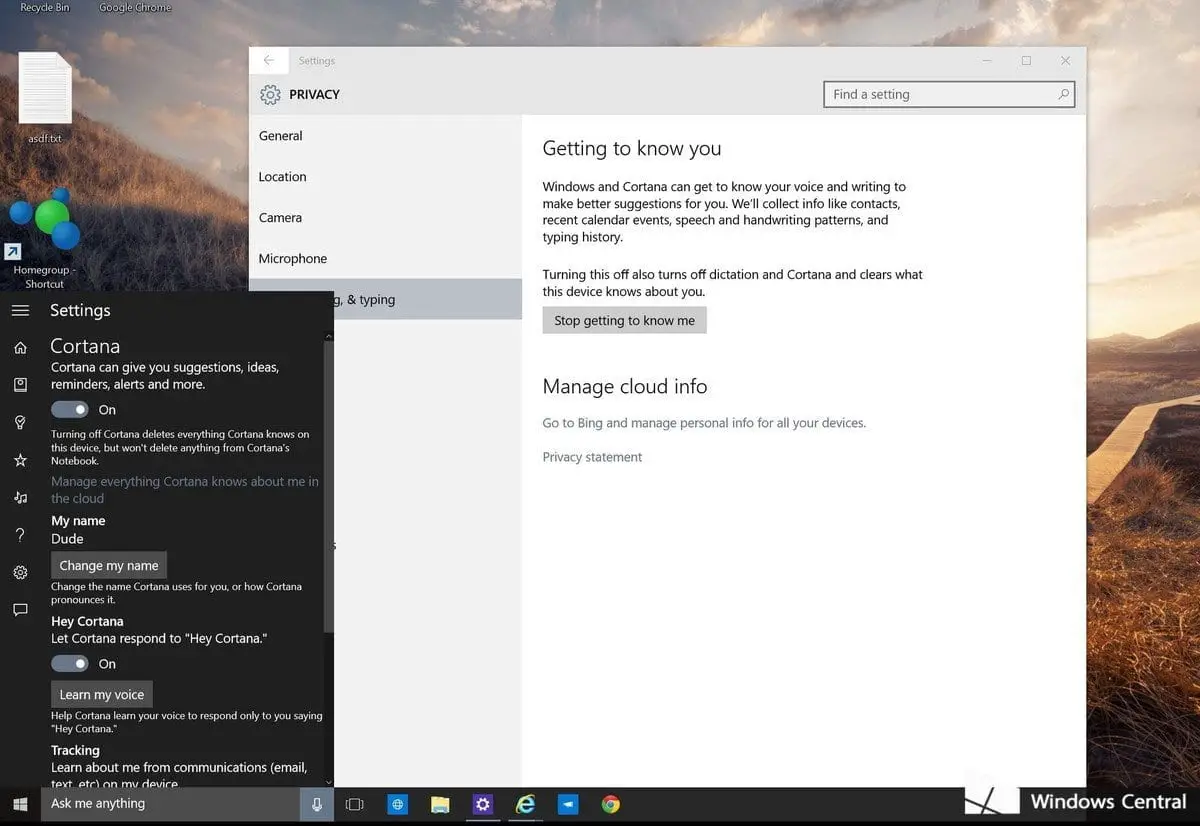Open Cortana Reminders lightbulb icon
The image size is (1200, 826).
point(20,423)
